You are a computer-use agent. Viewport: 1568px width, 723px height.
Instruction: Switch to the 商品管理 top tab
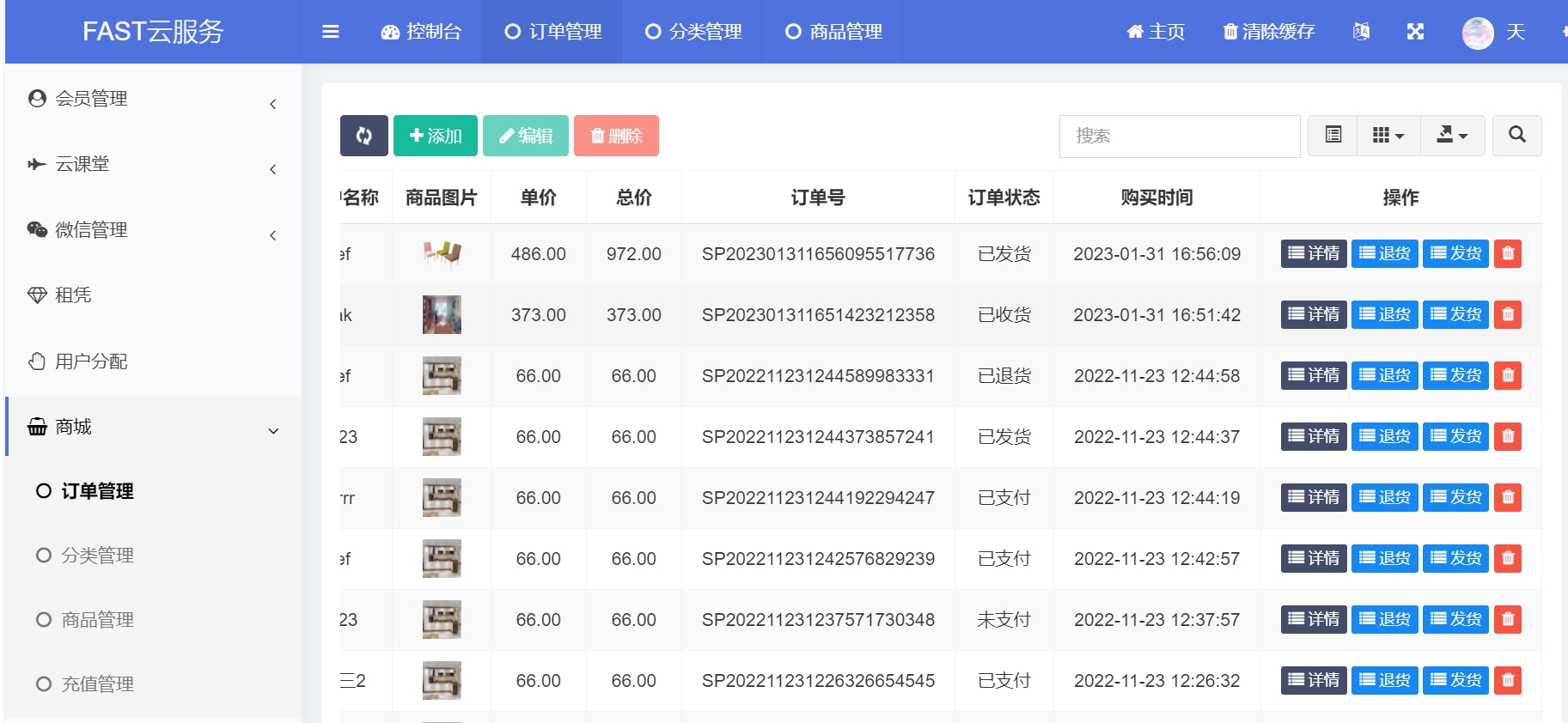coord(833,32)
